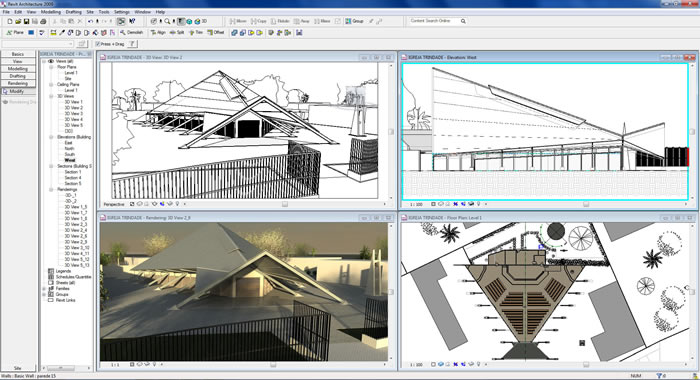Choose the Split tool
This screenshot has width=700, height=380.
pyautogui.click(x=177, y=33)
